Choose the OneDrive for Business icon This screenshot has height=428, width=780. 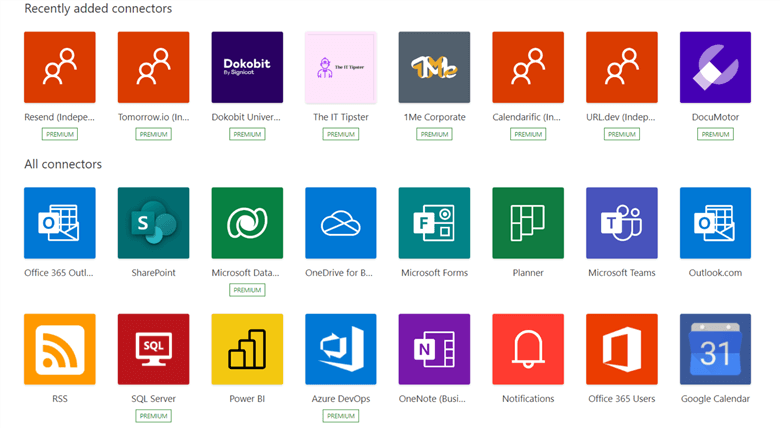[x=341, y=223]
